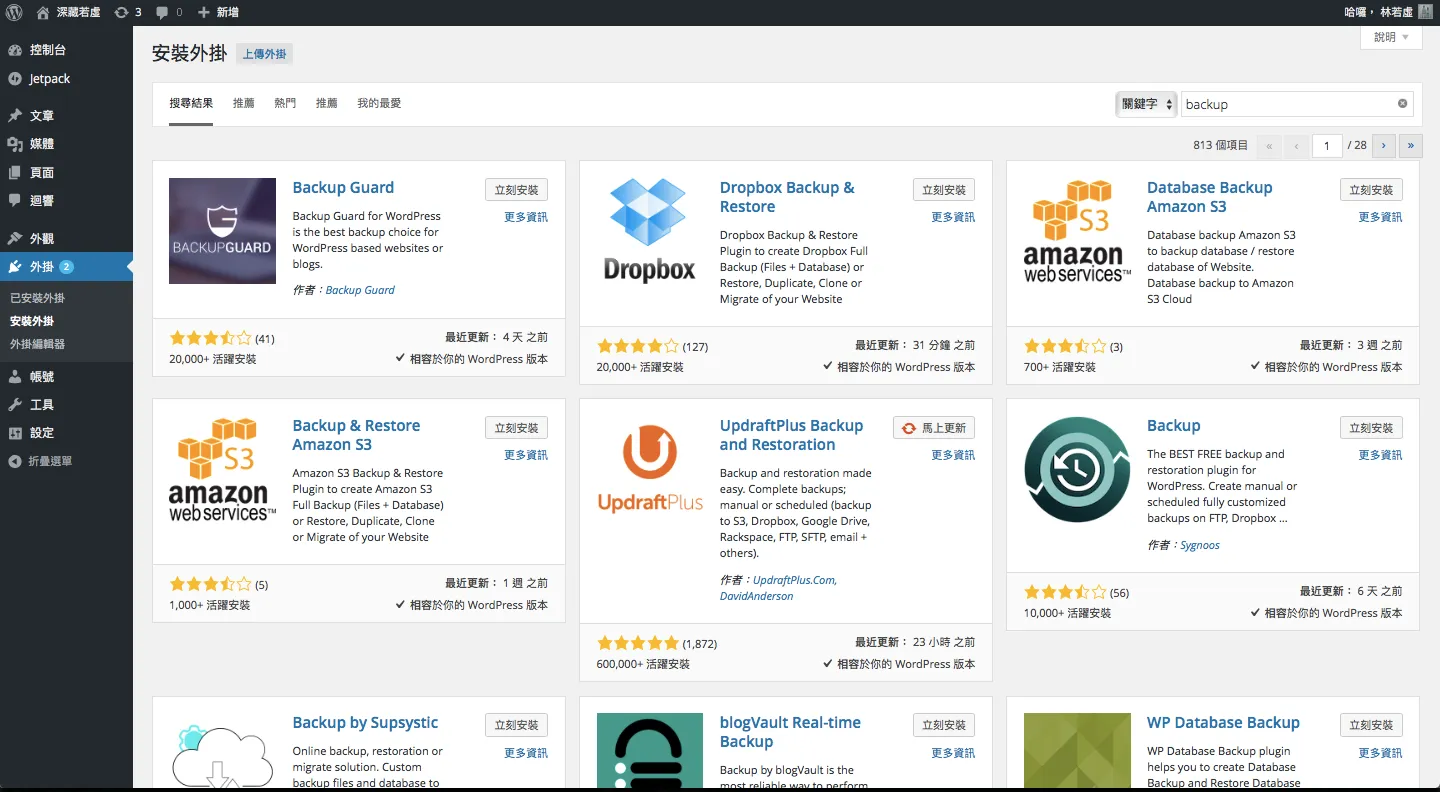Viewport: 1440px width, 792px height.
Task: Click the WordPress logo in admin bar
Action: pyautogui.click(x=14, y=12)
